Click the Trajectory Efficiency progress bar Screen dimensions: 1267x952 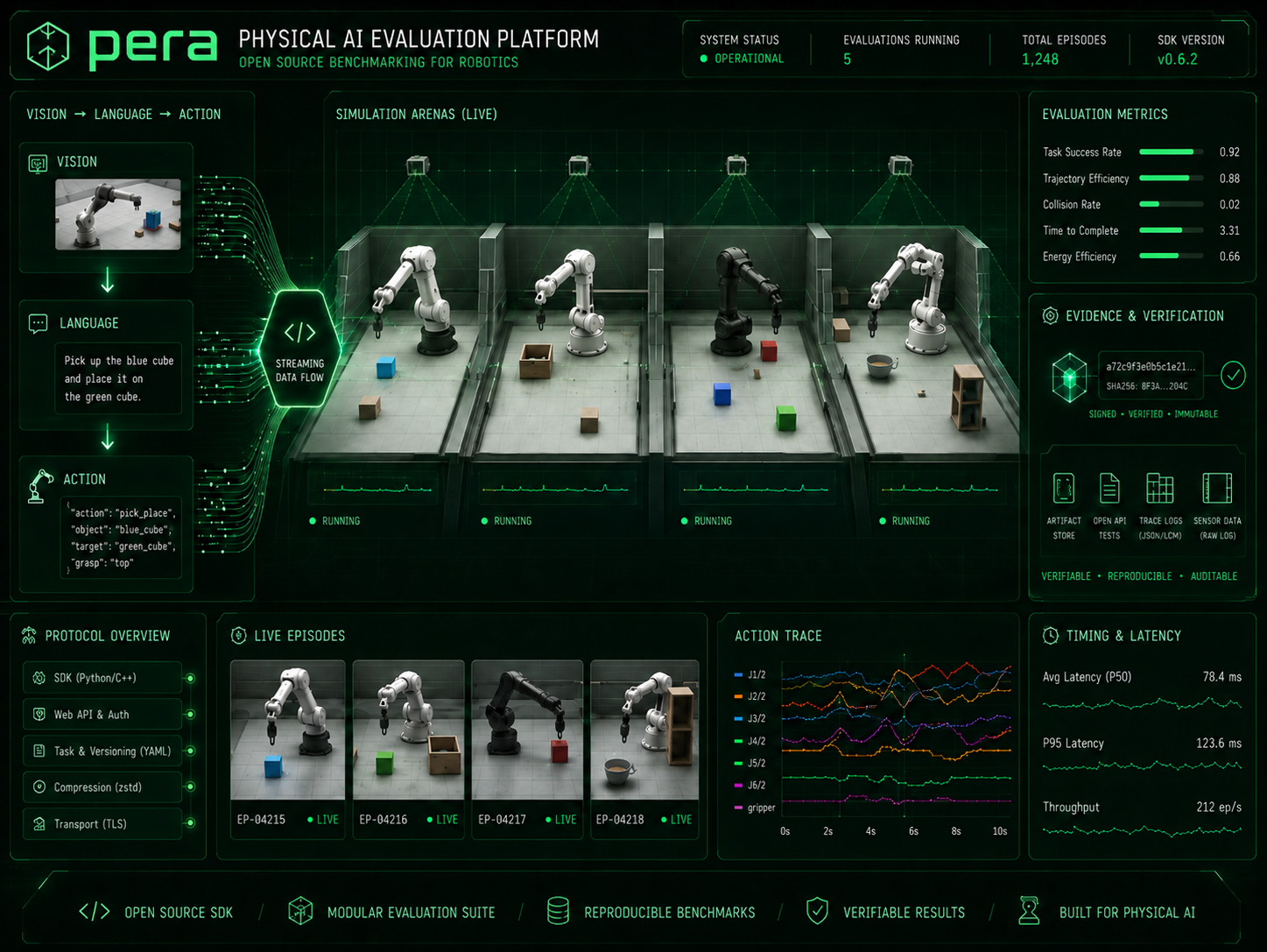tap(1172, 179)
